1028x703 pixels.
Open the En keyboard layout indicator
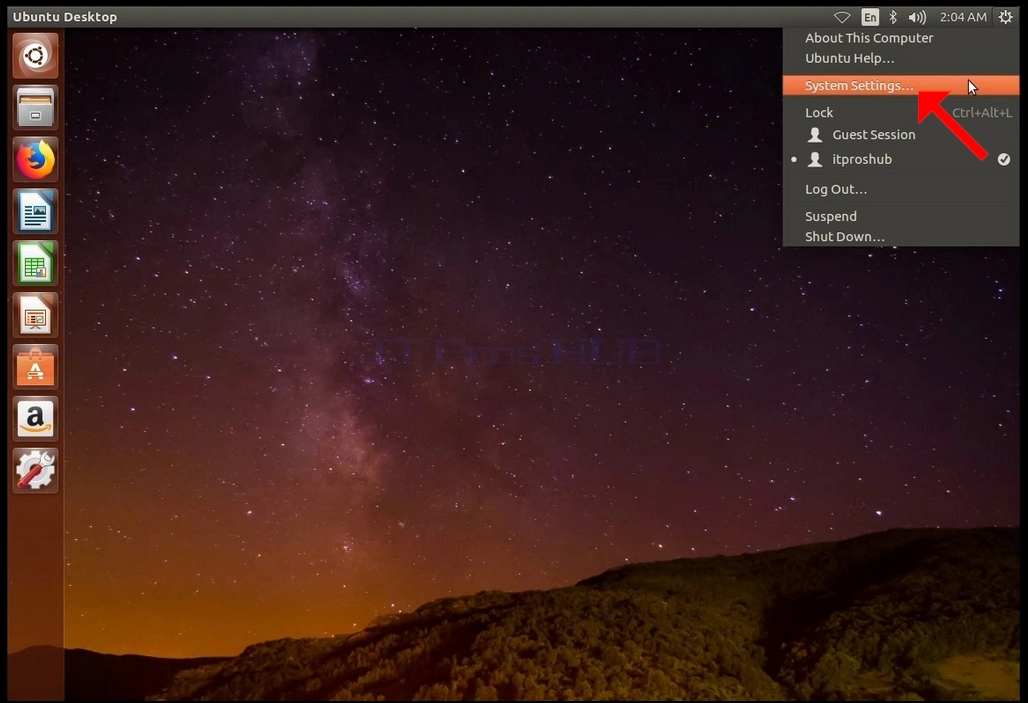click(x=870, y=17)
